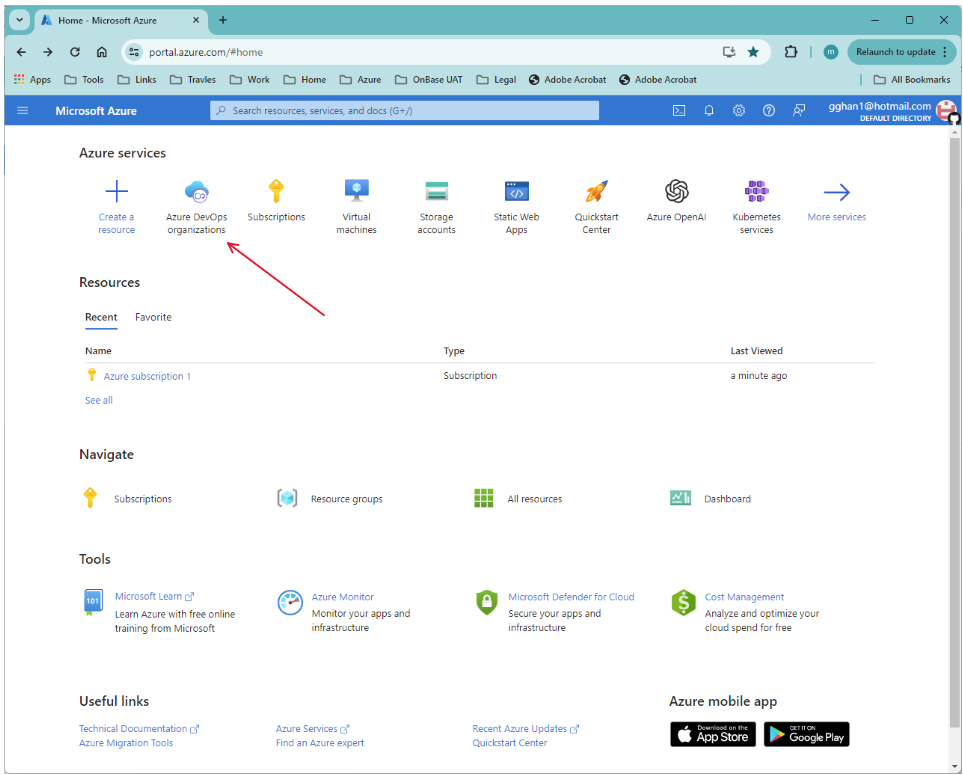The height and width of the screenshot is (775, 963).
Task: Open the portal settings gear
Action: click(x=738, y=110)
